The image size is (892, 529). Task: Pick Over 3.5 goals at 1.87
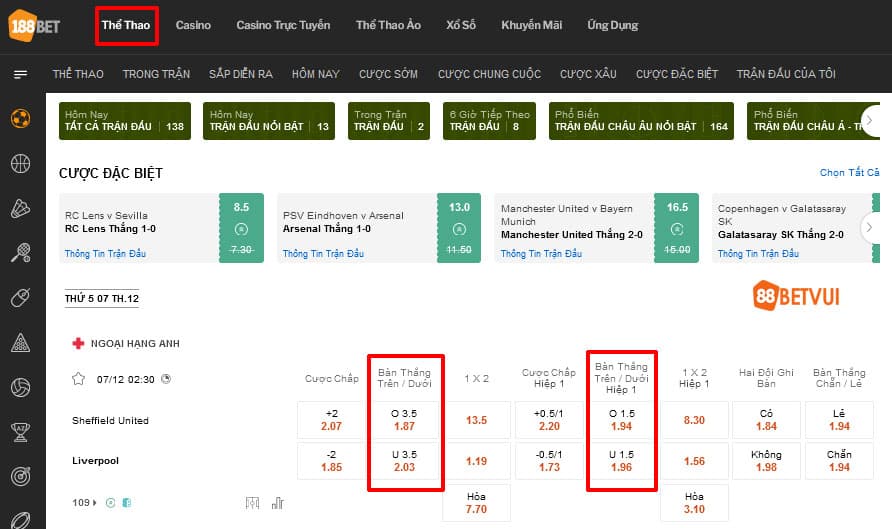pyautogui.click(x=404, y=420)
